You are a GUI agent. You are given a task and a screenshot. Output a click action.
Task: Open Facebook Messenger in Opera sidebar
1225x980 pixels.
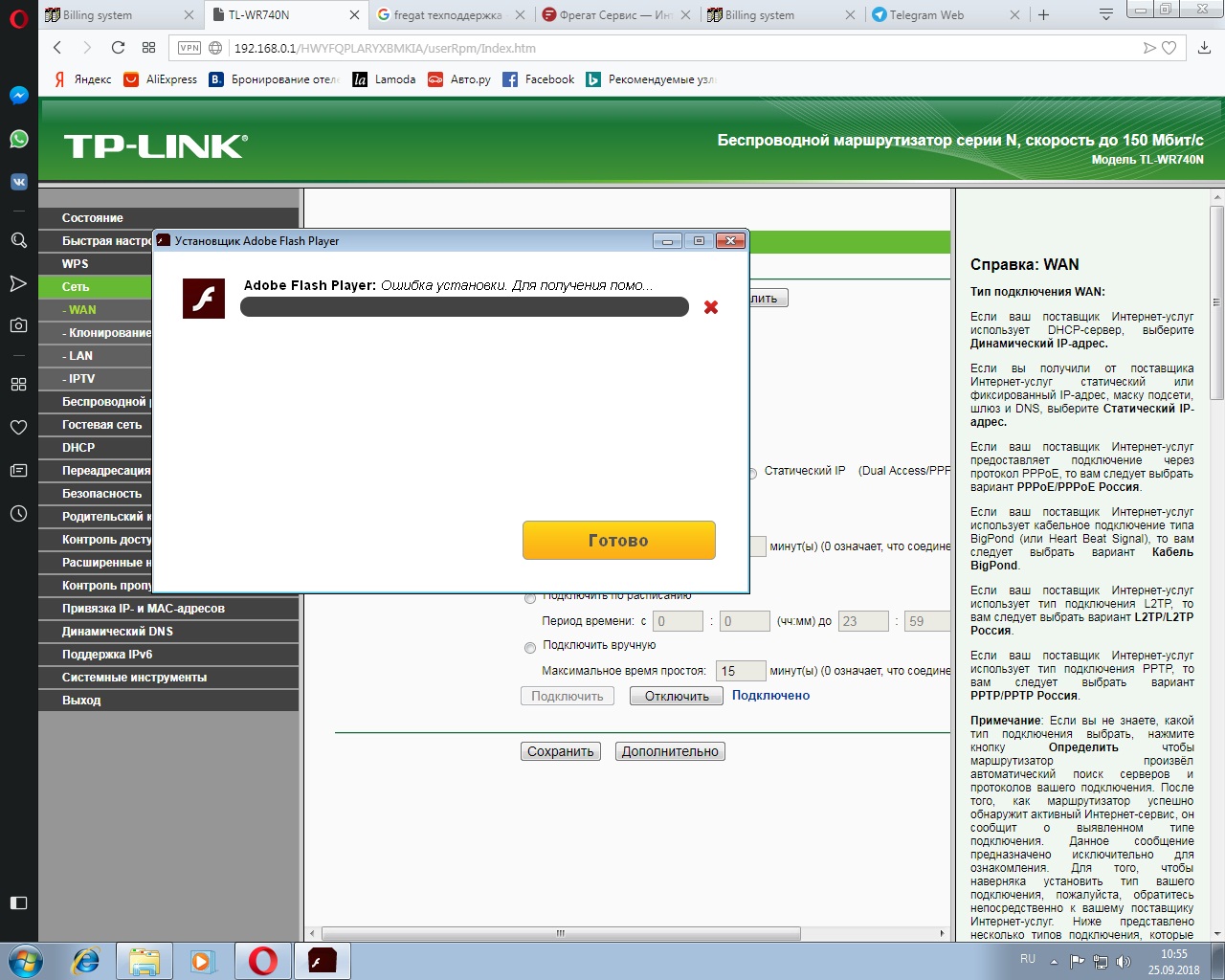click(18, 95)
